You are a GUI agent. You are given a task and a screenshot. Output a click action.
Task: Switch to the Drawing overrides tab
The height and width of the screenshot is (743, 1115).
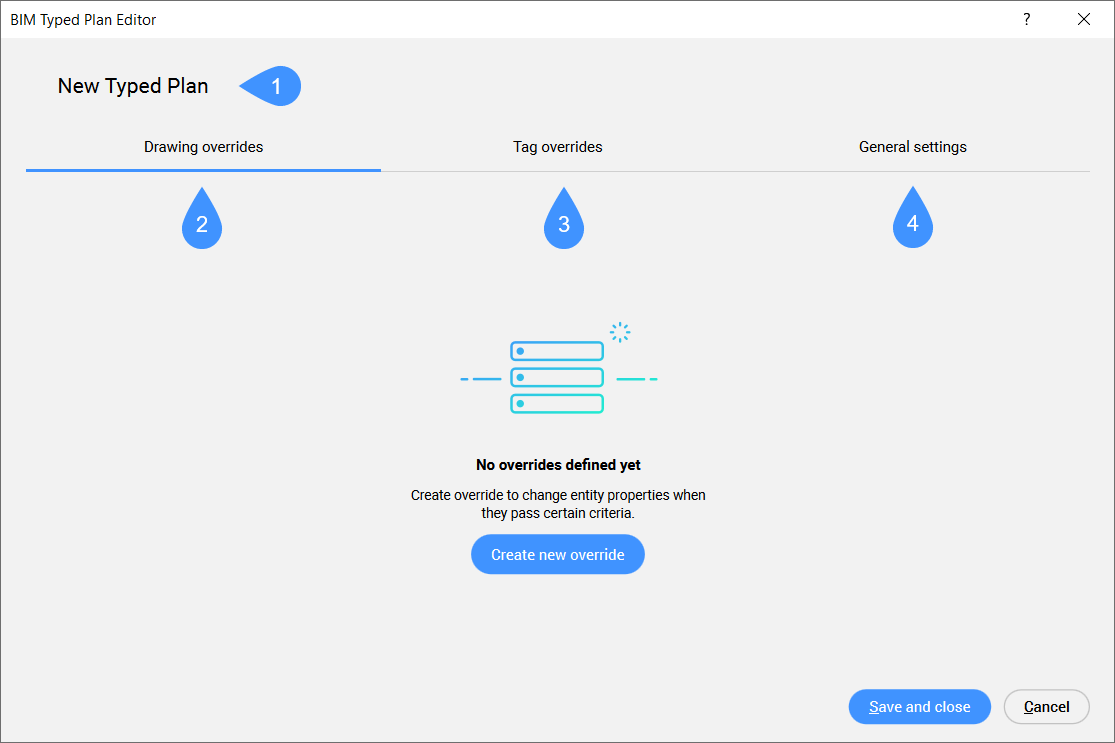point(203,147)
